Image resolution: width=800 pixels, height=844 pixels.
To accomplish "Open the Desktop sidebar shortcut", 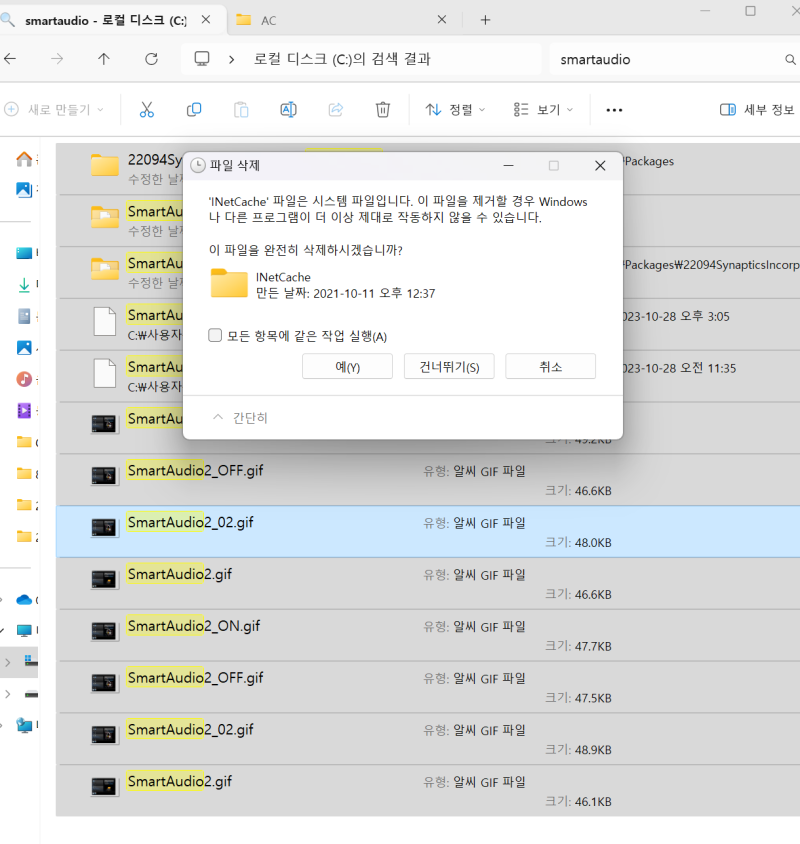I will pyautogui.click(x=24, y=253).
